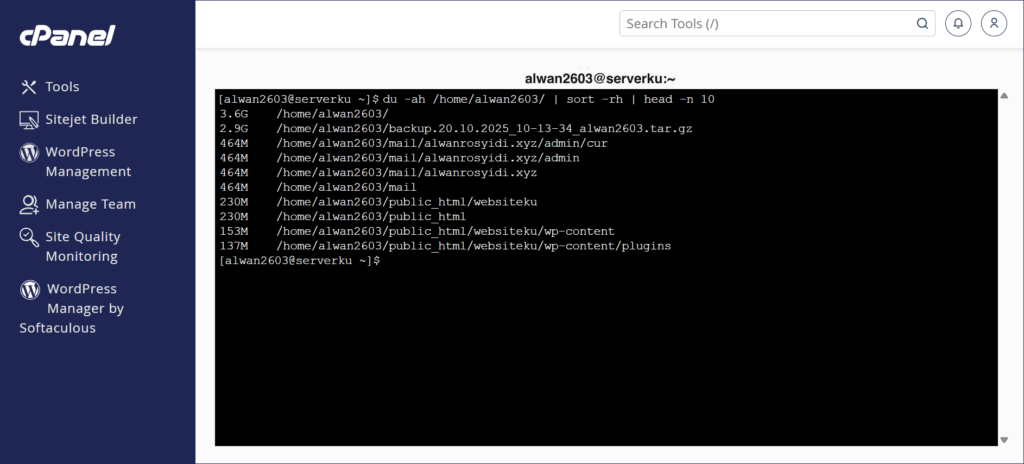Click terminal scrollbar down arrow
Image resolution: width=1024 pixels, height=464 pixels.
pos(1004,440)
